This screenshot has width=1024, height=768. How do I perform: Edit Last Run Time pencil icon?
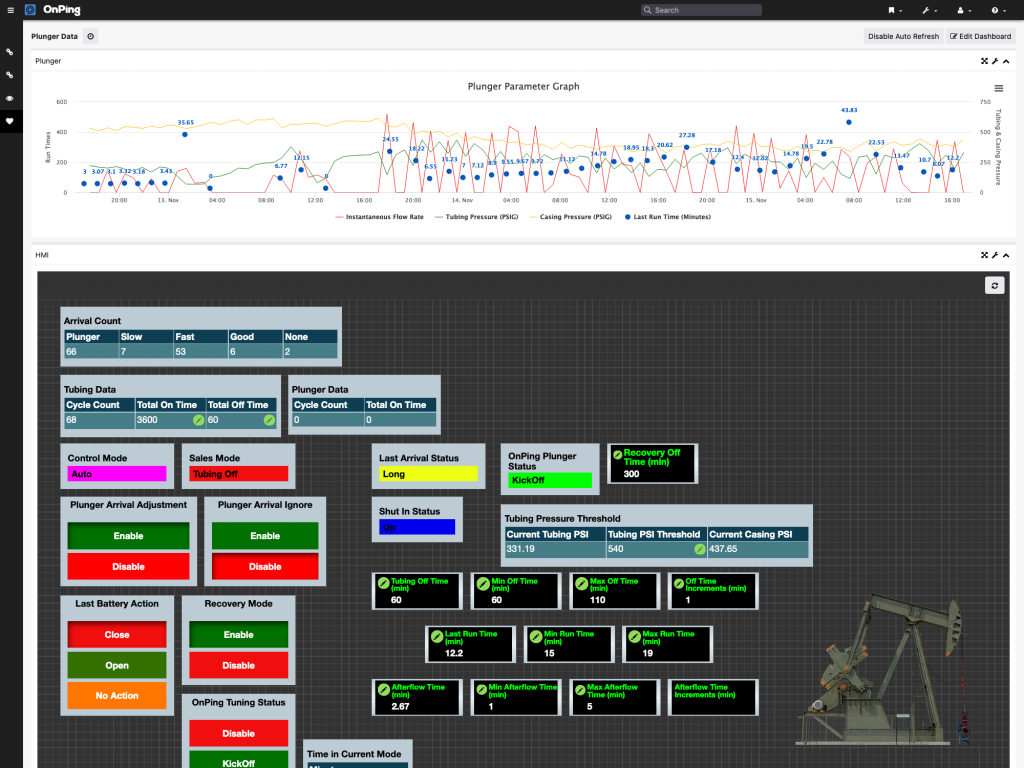(x=437, y=636)
